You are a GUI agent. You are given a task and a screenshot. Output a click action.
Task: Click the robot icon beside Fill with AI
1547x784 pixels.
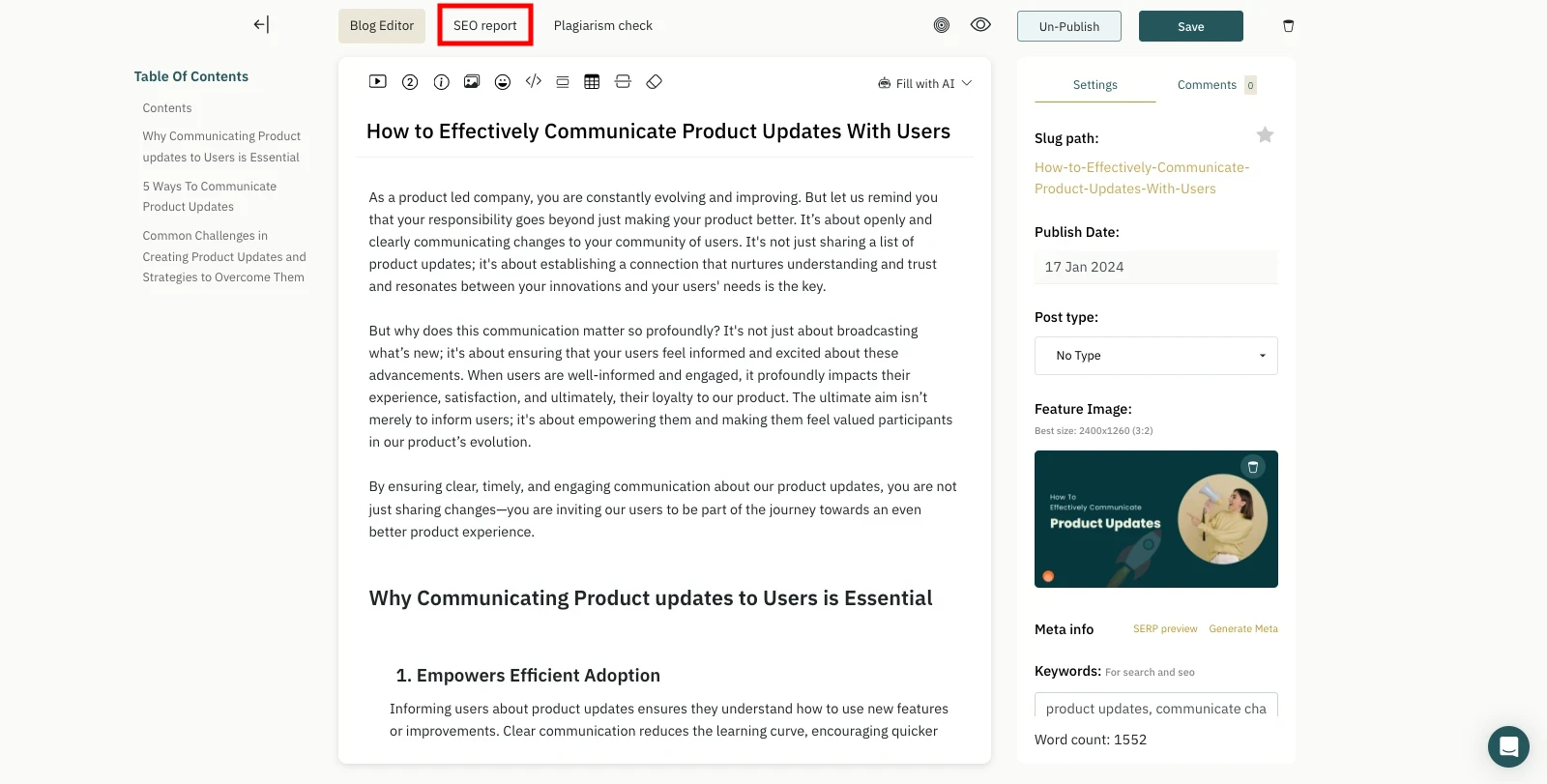pos(884,84)
